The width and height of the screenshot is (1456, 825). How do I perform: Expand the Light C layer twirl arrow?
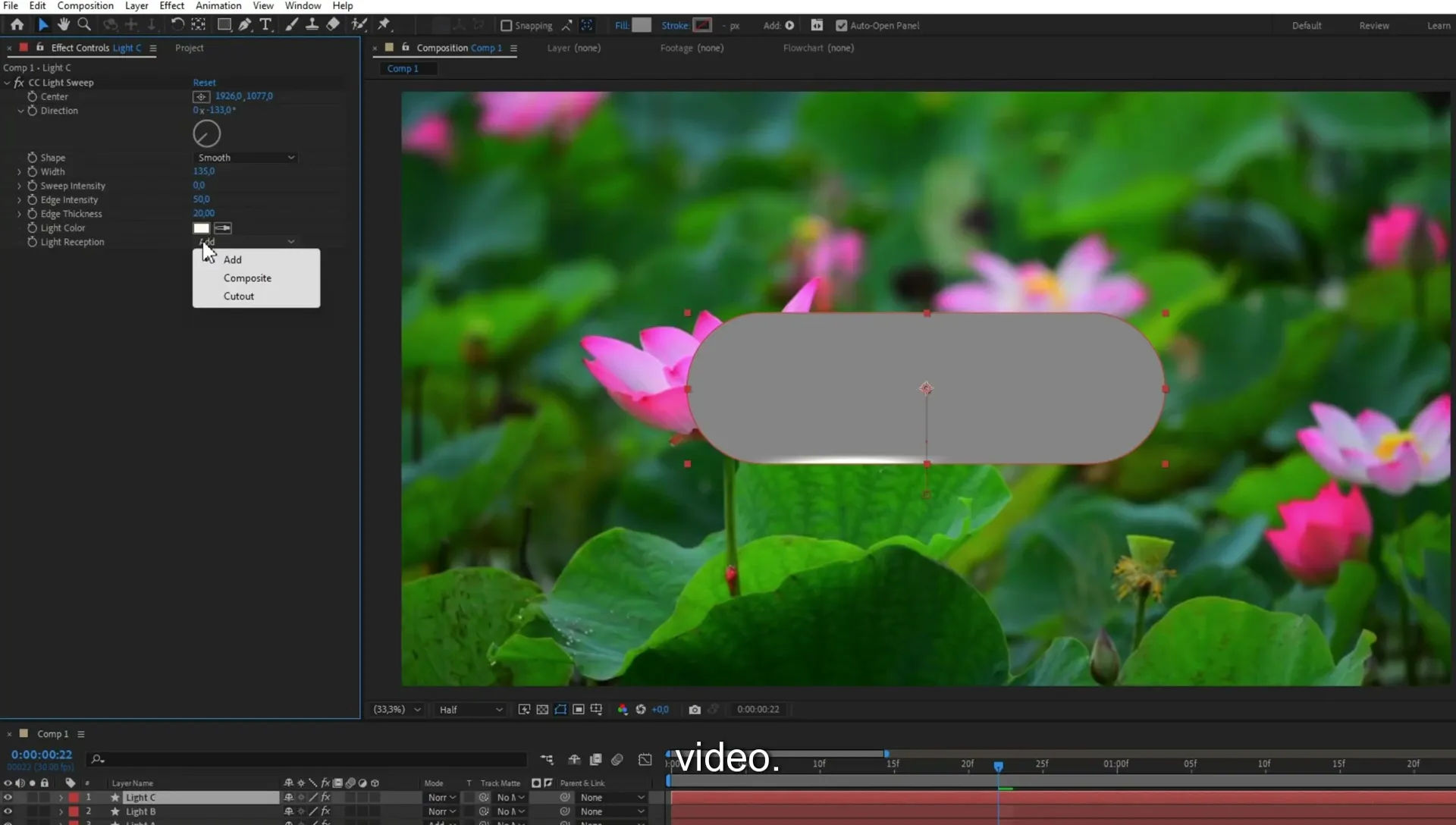pos(61,798)
